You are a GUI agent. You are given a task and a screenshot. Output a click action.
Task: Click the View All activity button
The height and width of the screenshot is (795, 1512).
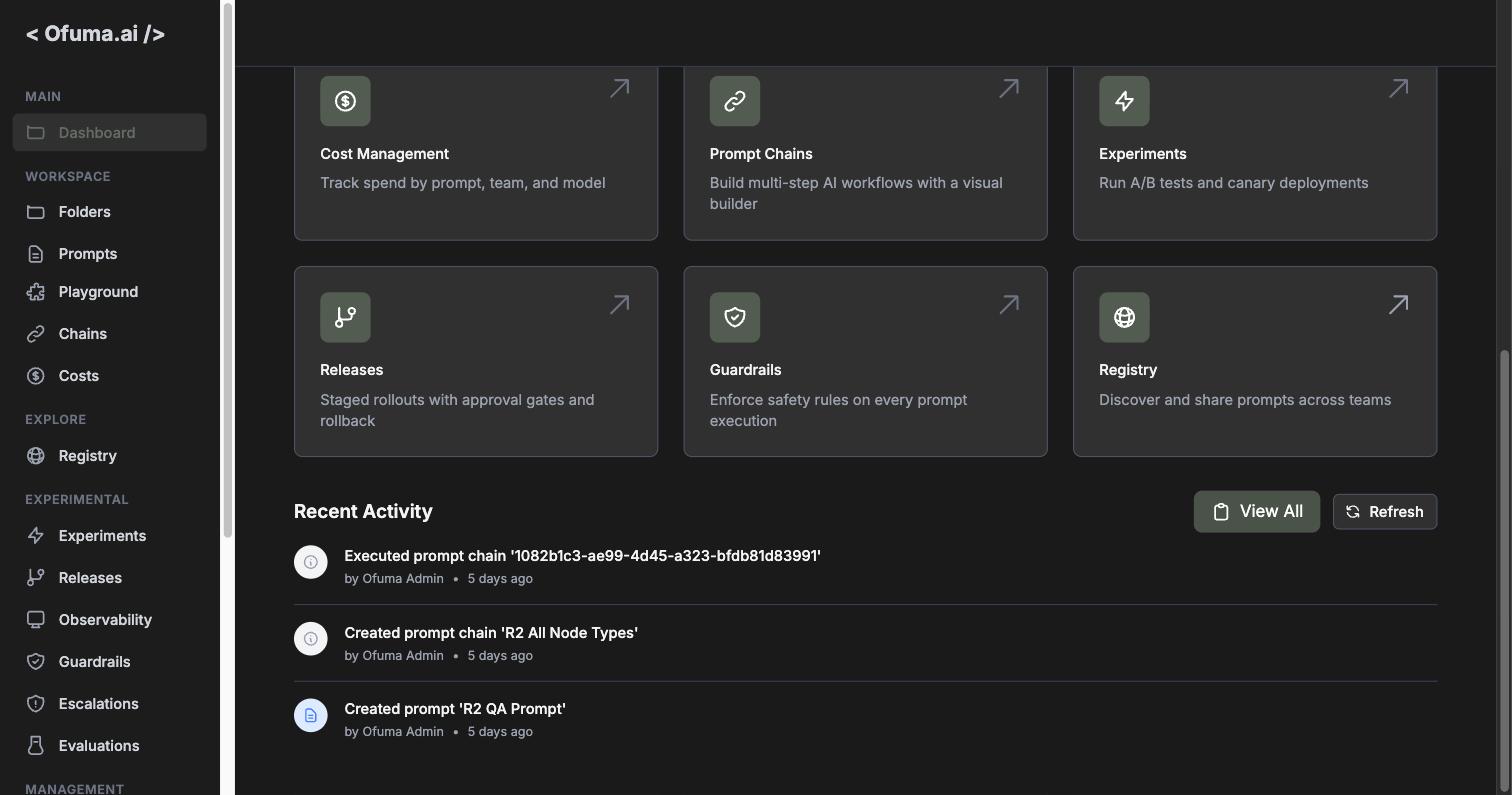[1257, 512]
